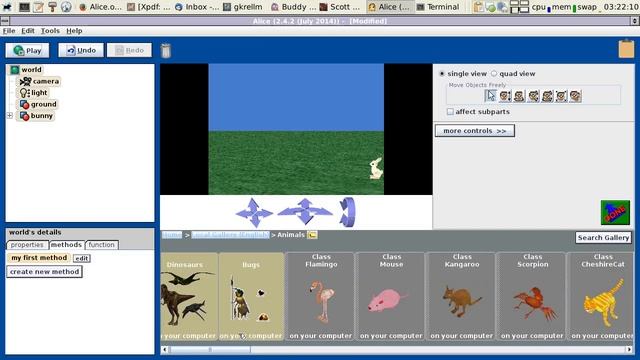Viewport: 640px width, 360px height.
Task: Select the single view radio button
Action: [442, 74]
